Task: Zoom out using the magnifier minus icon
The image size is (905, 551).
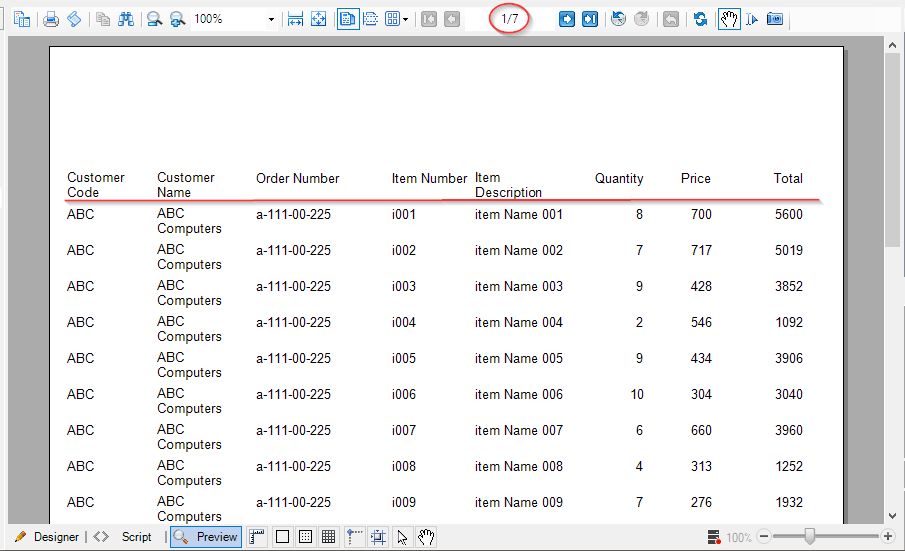Action: (x=154, y=20)
